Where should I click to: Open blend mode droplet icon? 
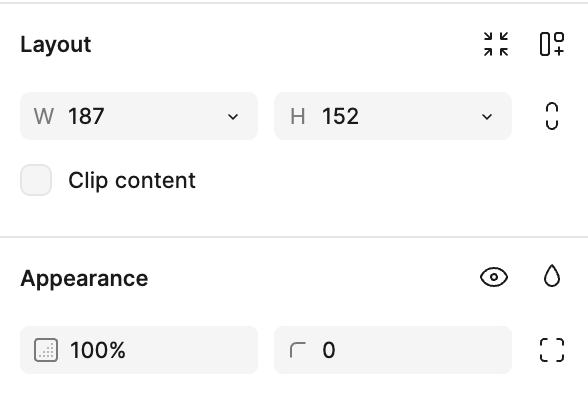click(552, 276)
